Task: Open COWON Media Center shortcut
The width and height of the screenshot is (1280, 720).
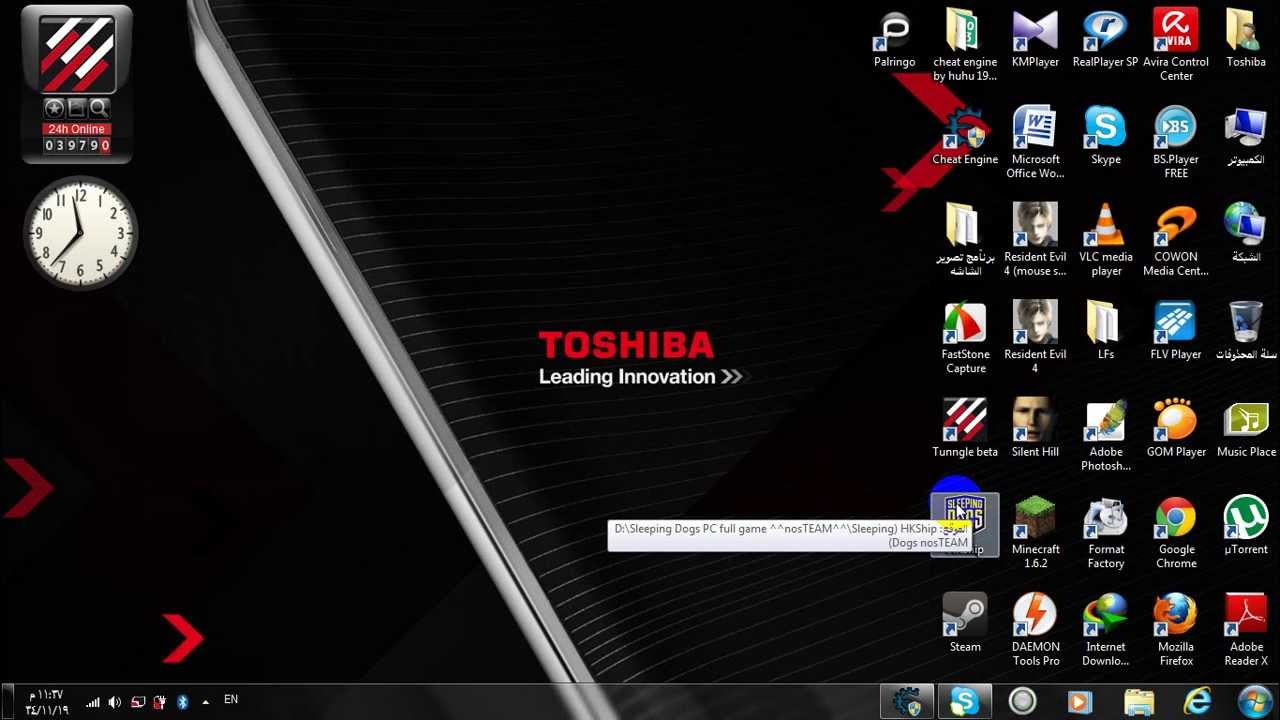Action: click(1176, 240)
